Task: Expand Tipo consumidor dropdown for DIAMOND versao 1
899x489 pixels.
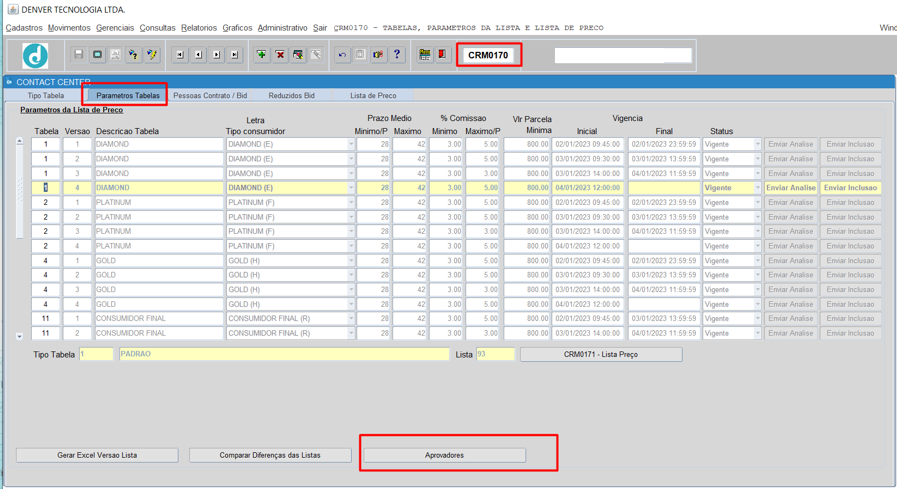Action: tap(351, 144)
